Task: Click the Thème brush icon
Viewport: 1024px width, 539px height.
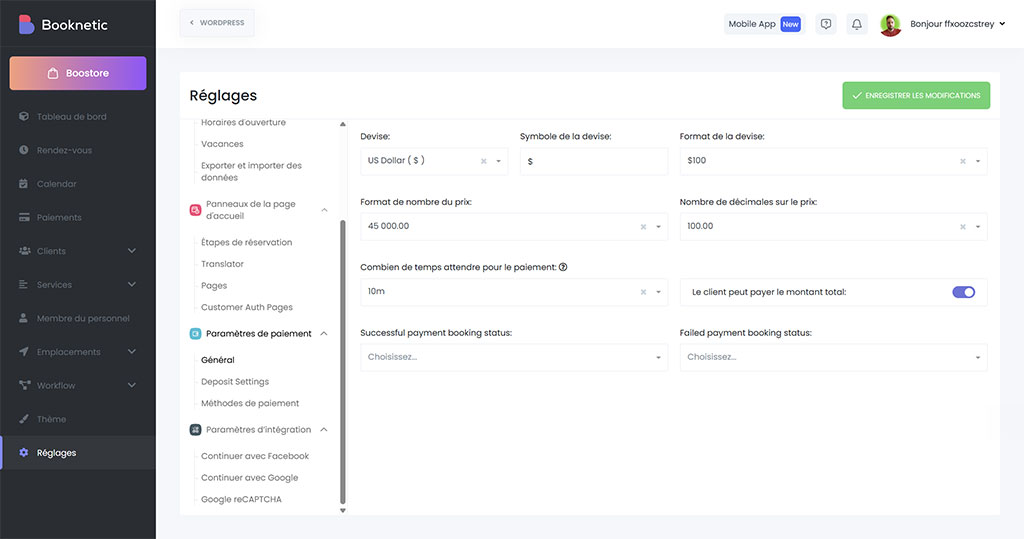Action: [24, 419]
